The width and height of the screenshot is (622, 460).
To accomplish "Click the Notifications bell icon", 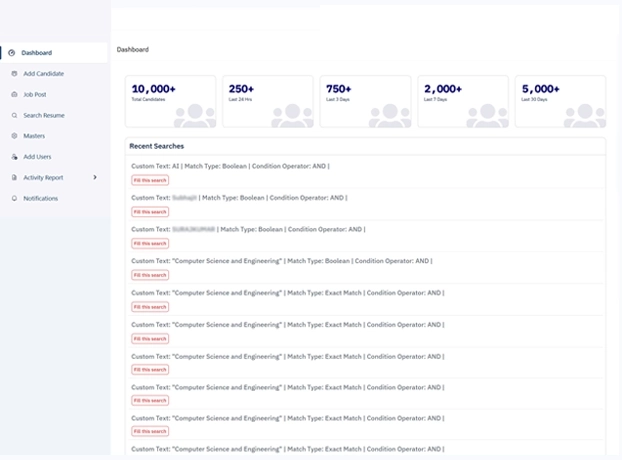I will click(14, 198).
